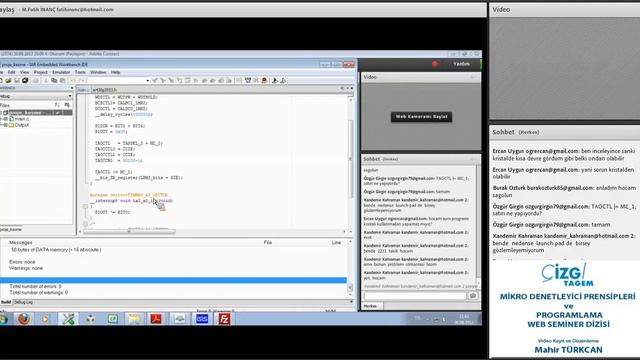Screen dimensions: 640x360
Task: Click the red Download and Debug icon
Action: (x=264, y=81)
